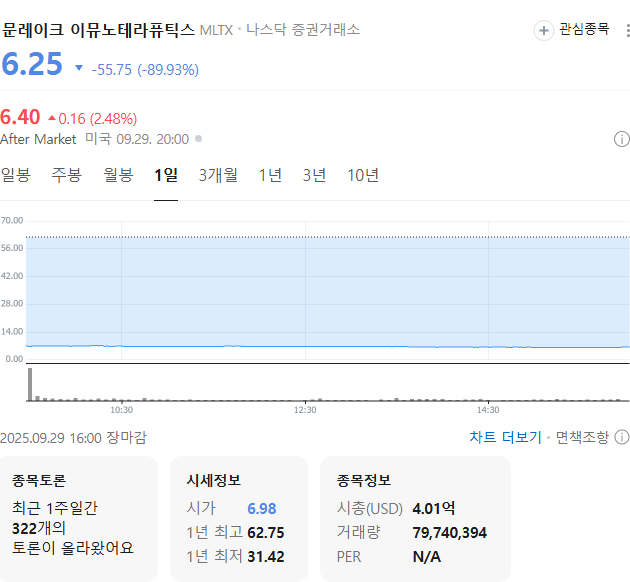
Task: Open the 종목토론 discussion card
Action: click(x=79, y=518)
